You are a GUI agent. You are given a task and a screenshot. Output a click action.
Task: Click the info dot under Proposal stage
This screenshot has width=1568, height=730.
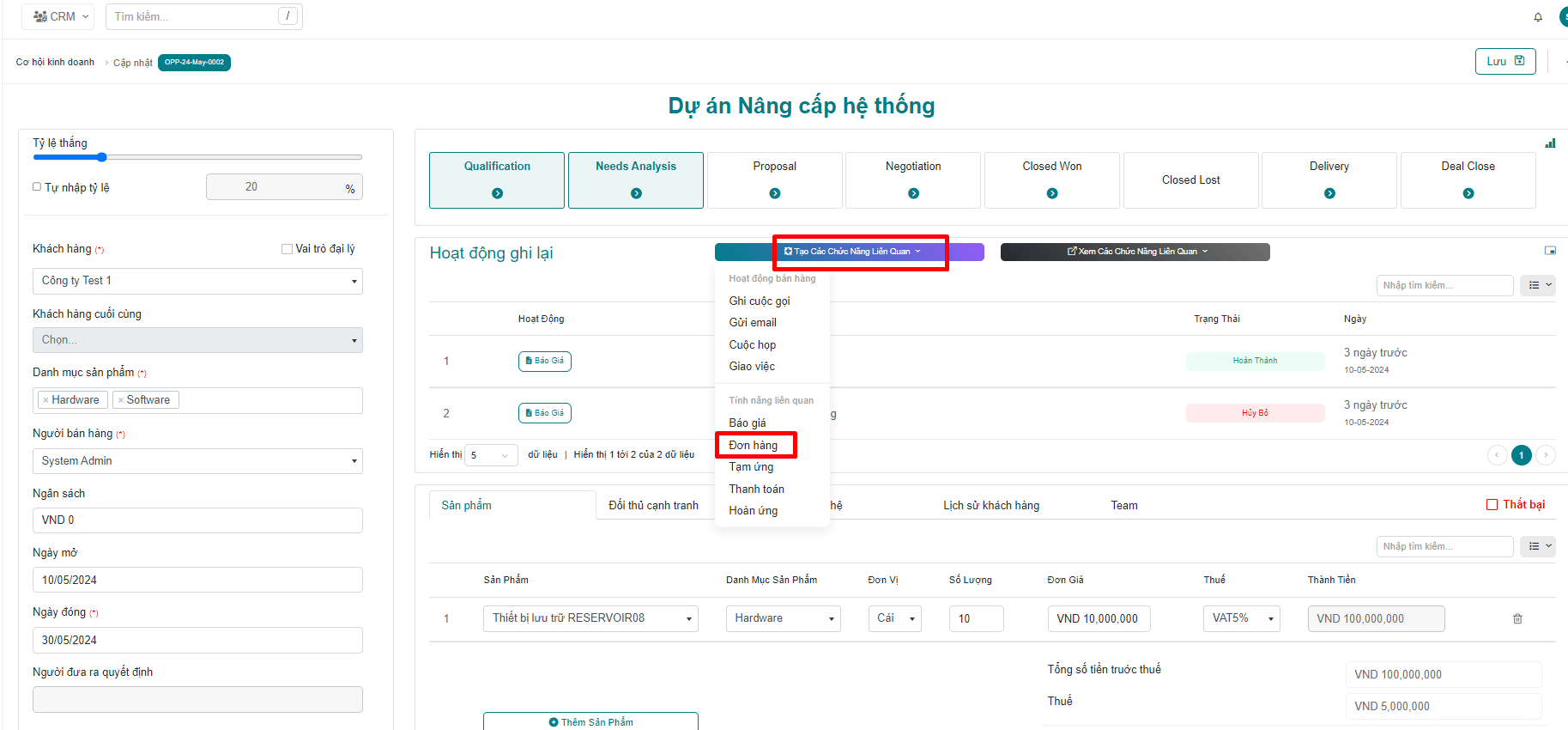[774, 193]
